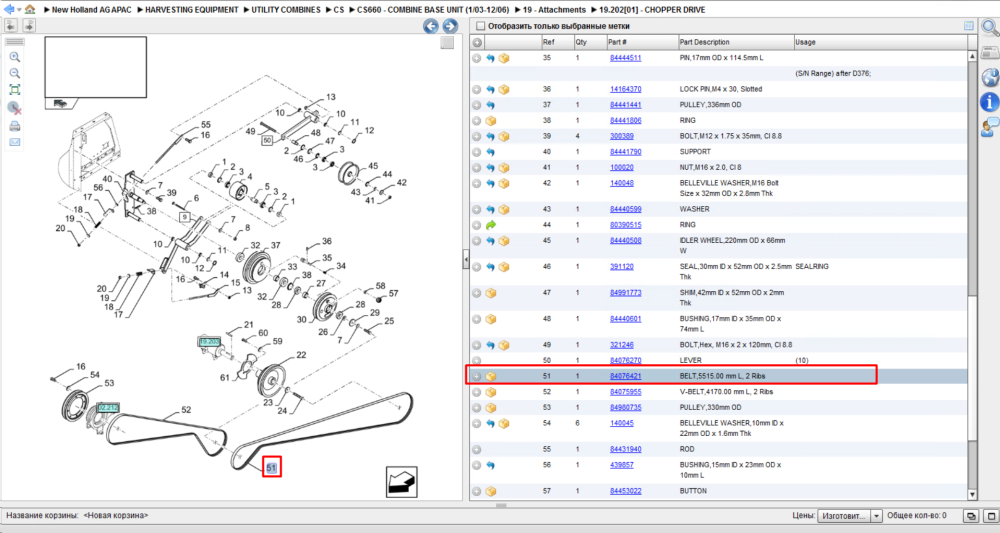1000x533 pixels.
Task: Open part number 84444511 link
Action: (x=626, y=58)
